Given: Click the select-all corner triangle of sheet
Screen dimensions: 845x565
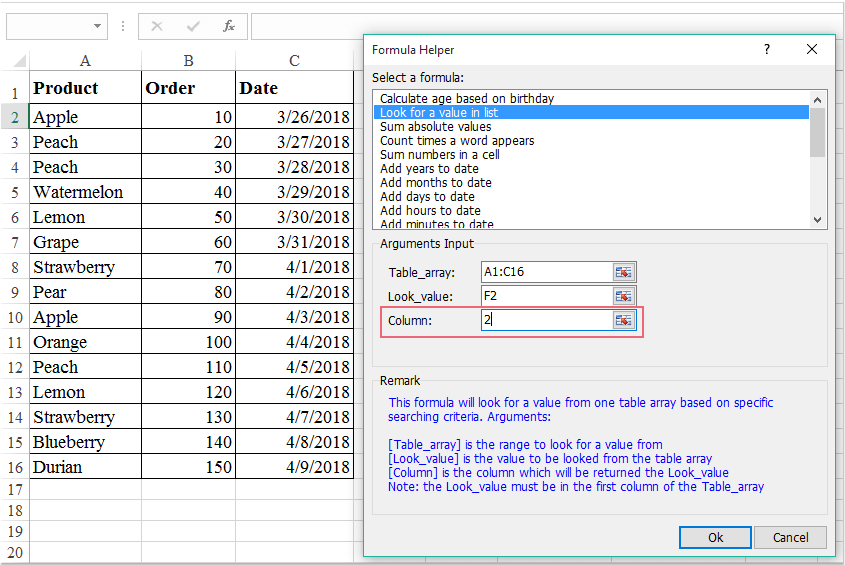Looking at the screenshot, I should tap(19, 60).
